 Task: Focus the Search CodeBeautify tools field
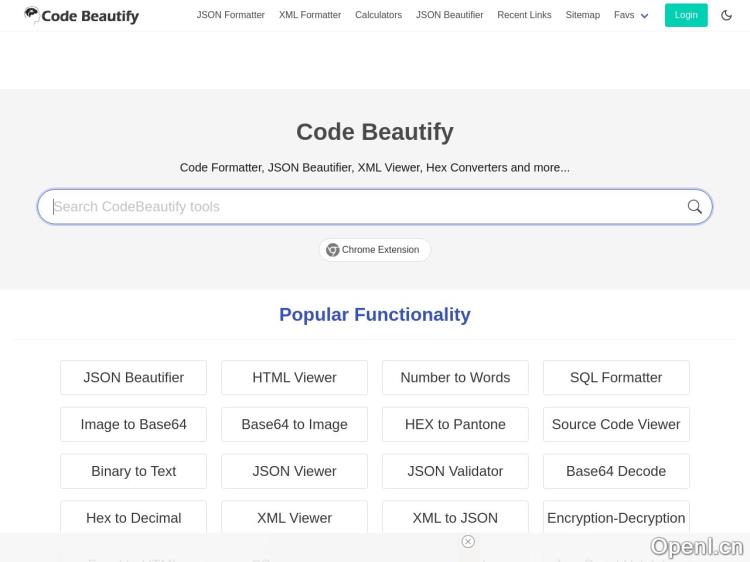click(360, 207)
